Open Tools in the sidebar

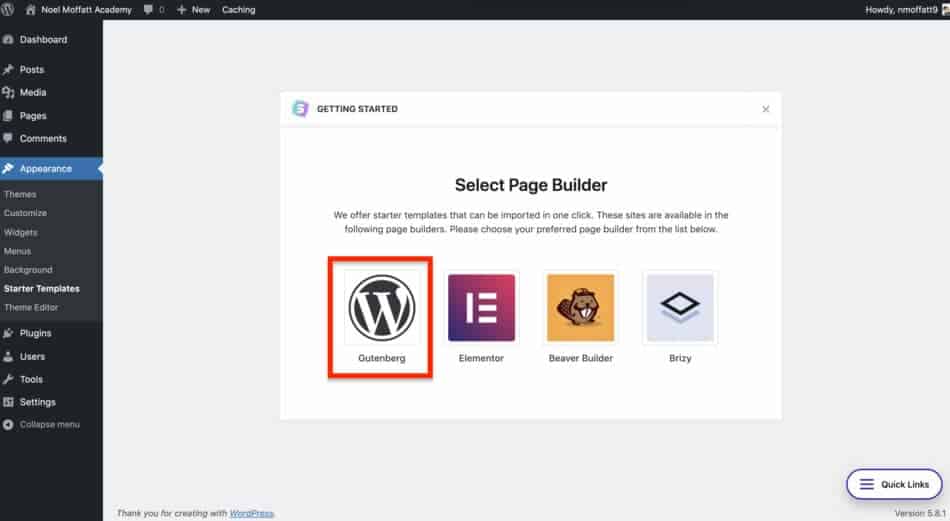point(31,380)
